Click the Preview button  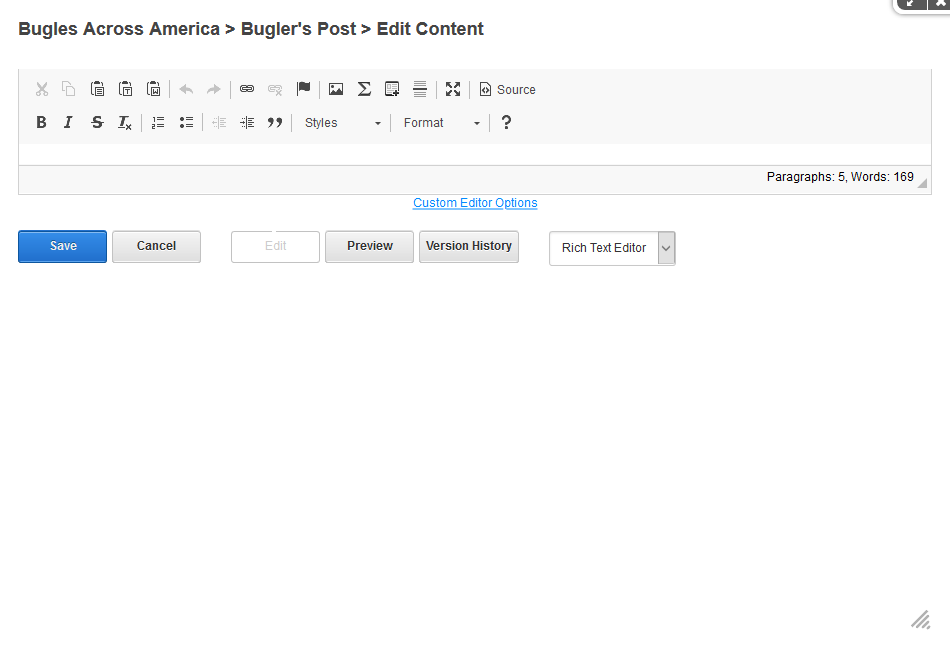click(x=369, y=246)
